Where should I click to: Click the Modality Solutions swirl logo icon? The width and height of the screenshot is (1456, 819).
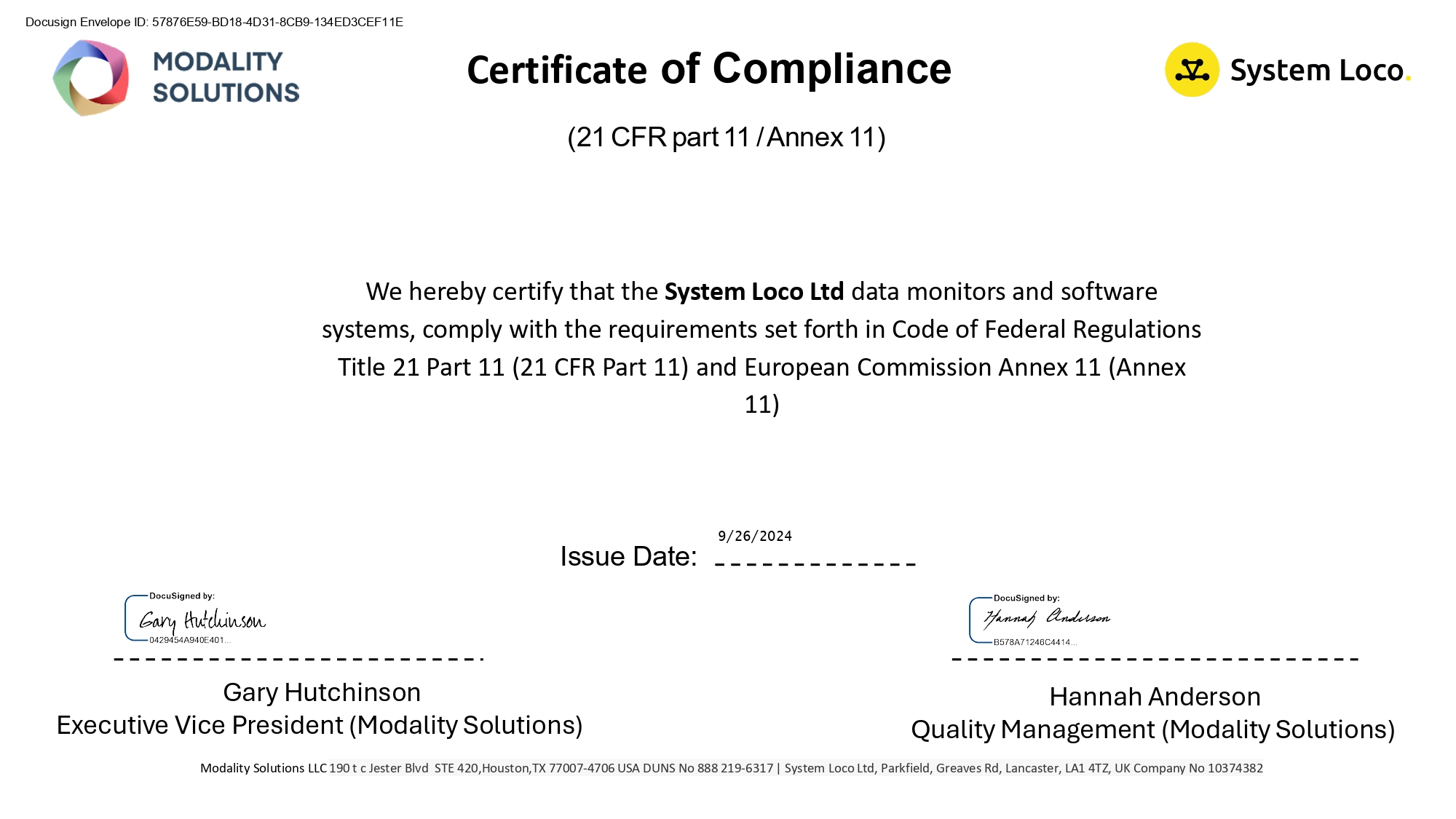click(x=91, y=78)
